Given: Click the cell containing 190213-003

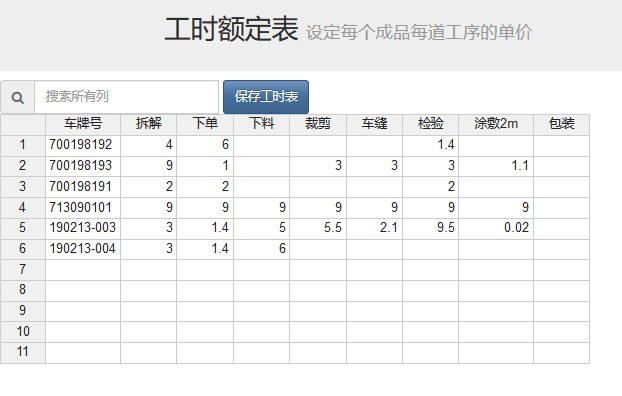Looking at the screenshot, I should (x=83, y=229).
